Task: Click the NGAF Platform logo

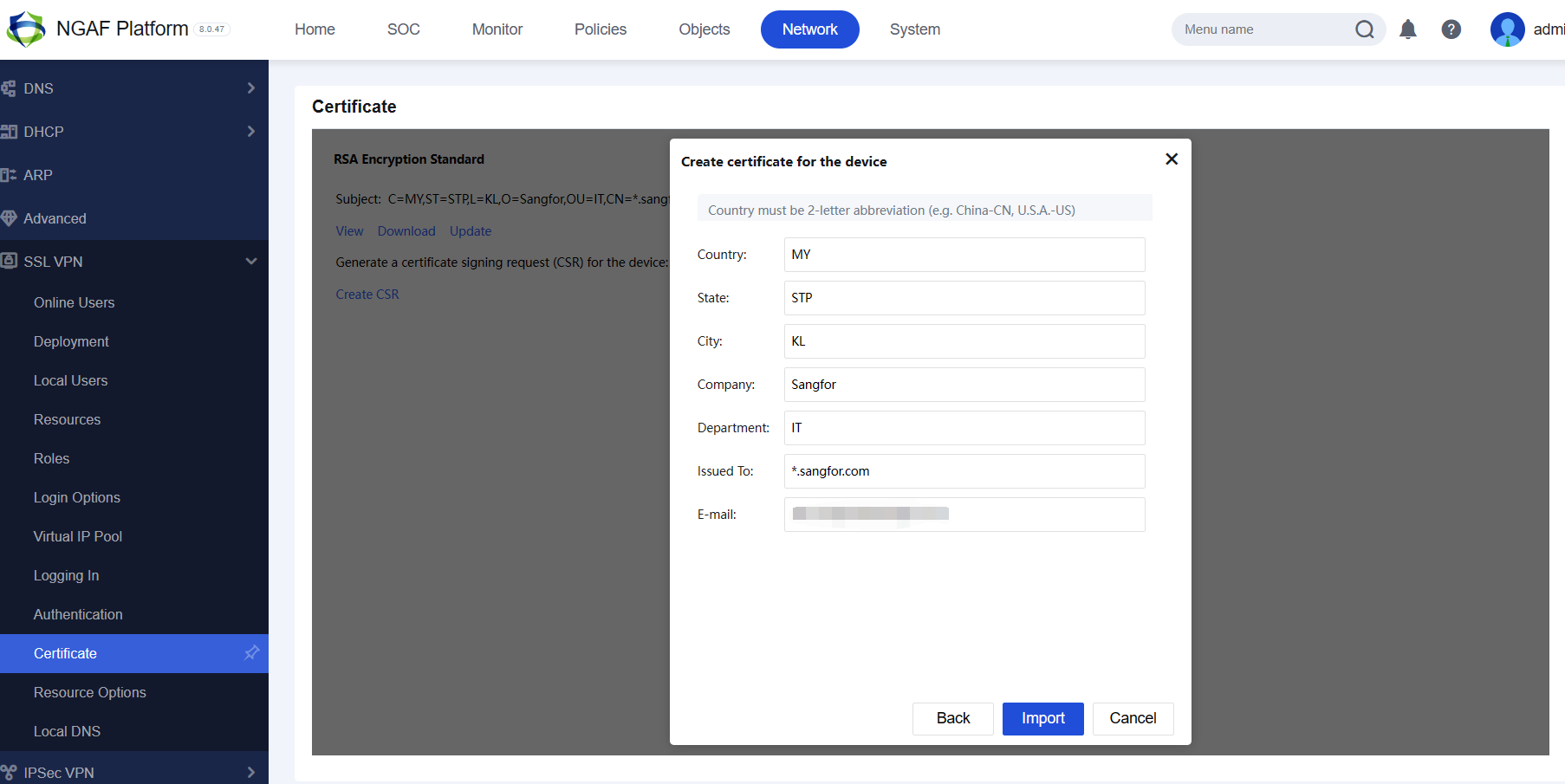Action: [26, 29]
